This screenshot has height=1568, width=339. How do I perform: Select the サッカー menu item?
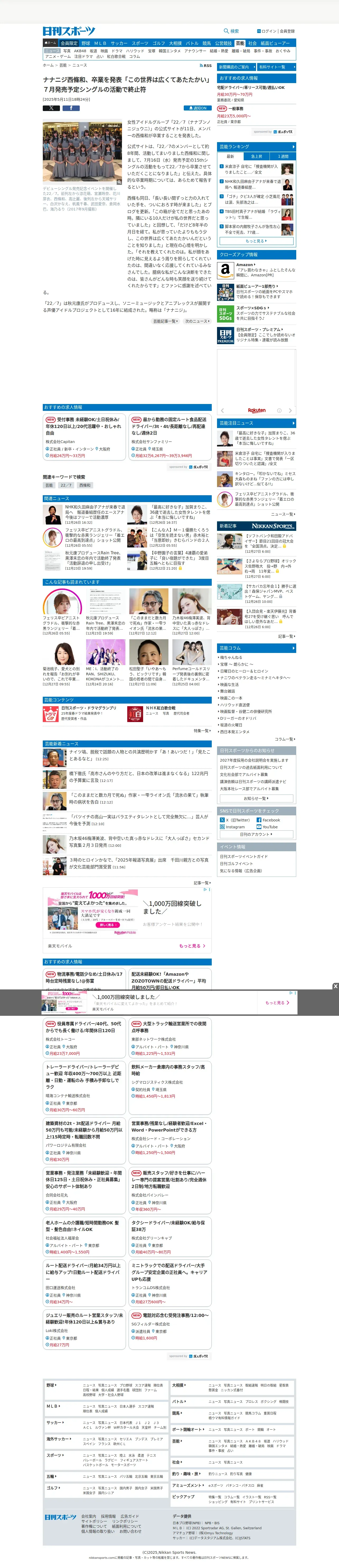click(119, 43)
